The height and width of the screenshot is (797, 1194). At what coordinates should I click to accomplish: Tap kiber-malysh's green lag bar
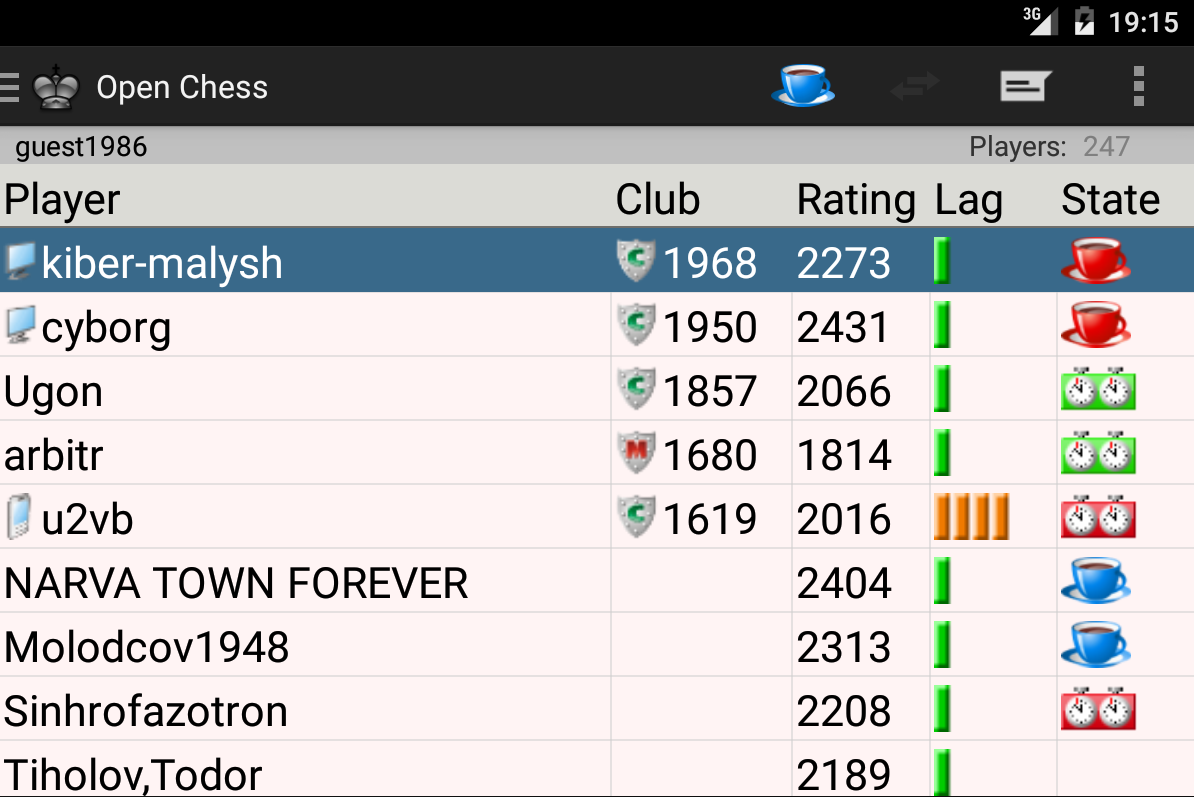coord(942,260)
